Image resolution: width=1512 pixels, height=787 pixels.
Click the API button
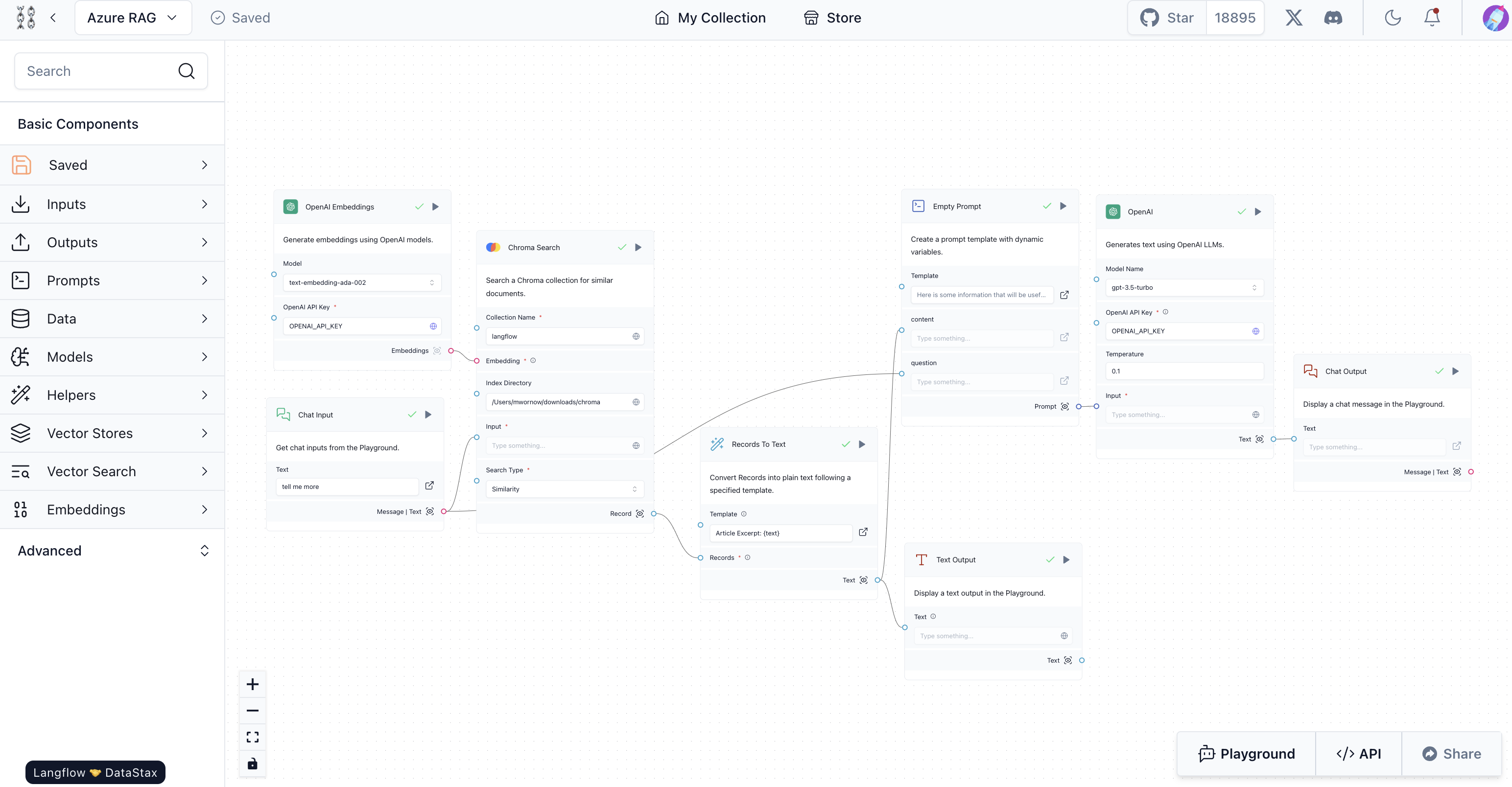tap(1358, 754)
